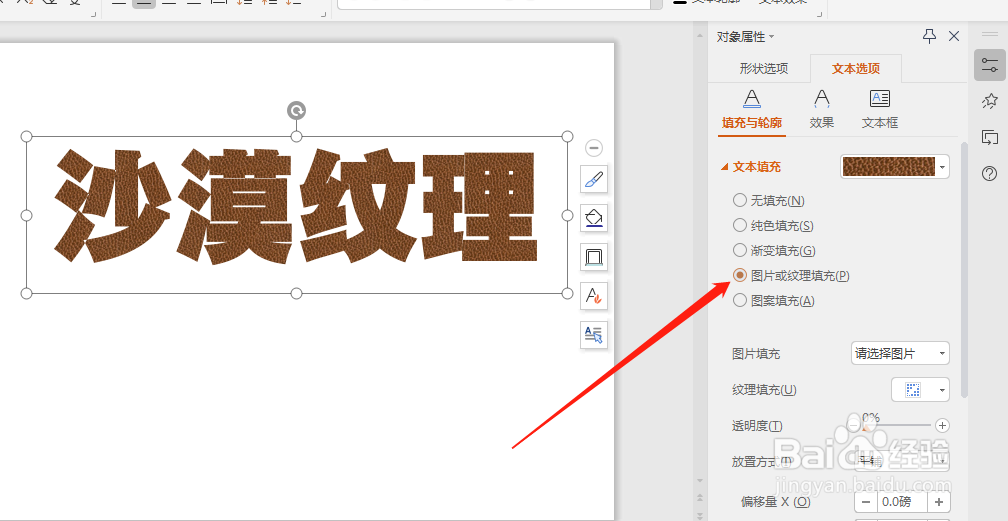Screen dimensions: 1008x521
Task: Click the 偏移量 X value field
Action: tap(903, 502)
